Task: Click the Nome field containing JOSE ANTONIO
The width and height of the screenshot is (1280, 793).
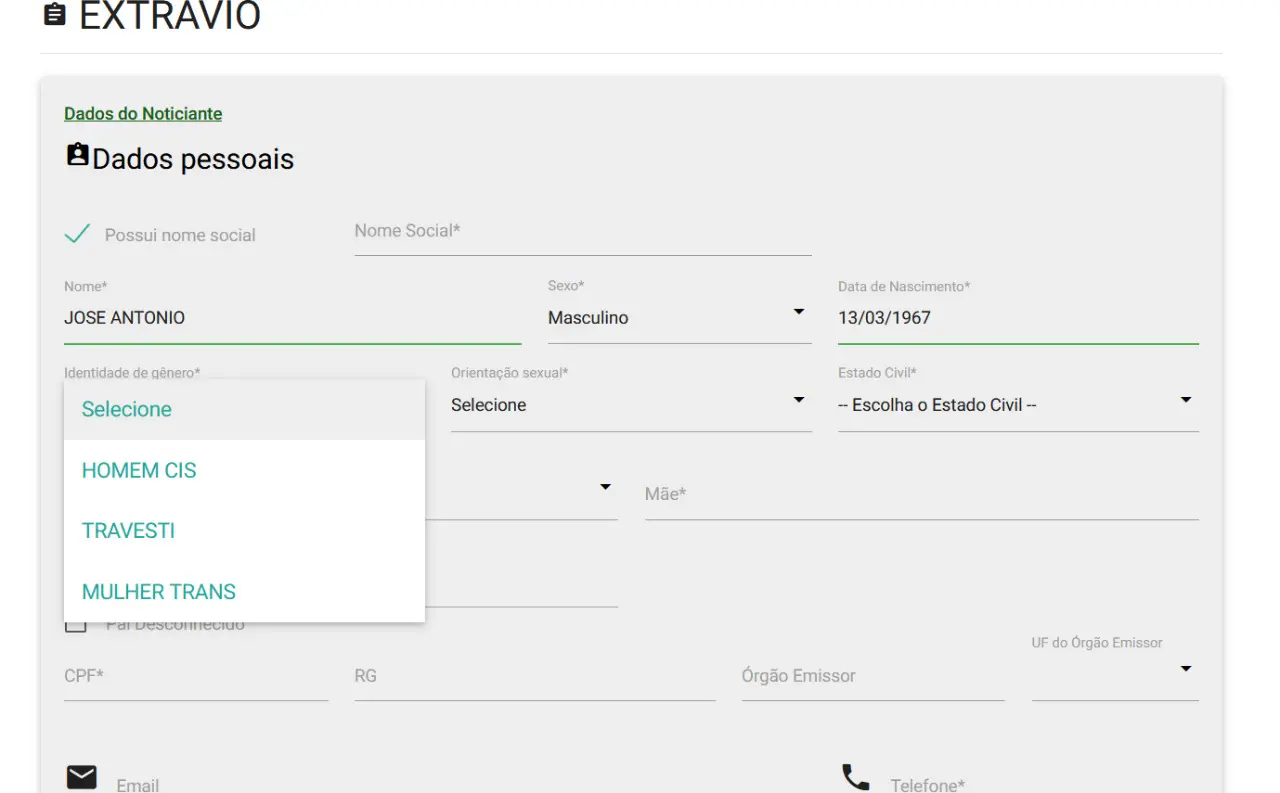Action: click(292, 318)
